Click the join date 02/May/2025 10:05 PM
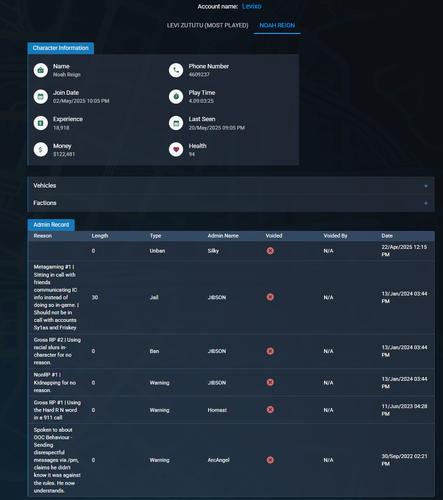The height and width of the screenshot is (500, 443). pyautogui.click(x=81, y=101)
